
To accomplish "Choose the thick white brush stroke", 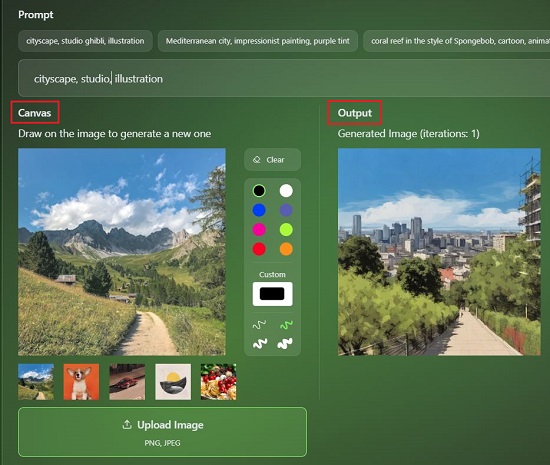I will coord(260,344).
